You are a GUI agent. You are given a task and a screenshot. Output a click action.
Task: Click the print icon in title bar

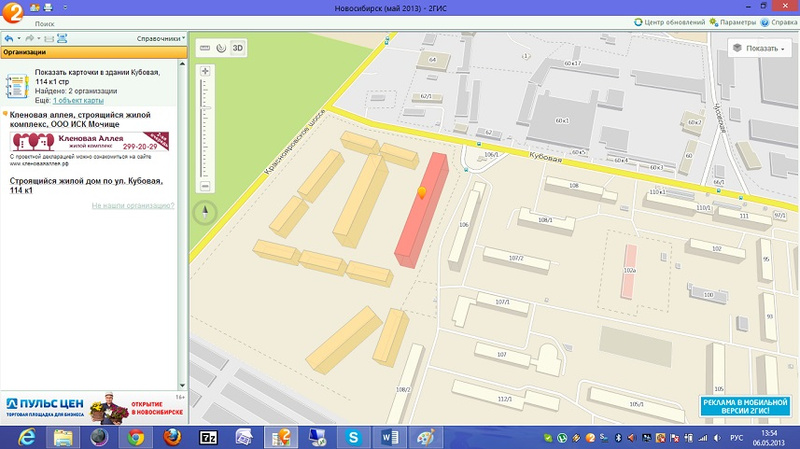tap(46, 7)
